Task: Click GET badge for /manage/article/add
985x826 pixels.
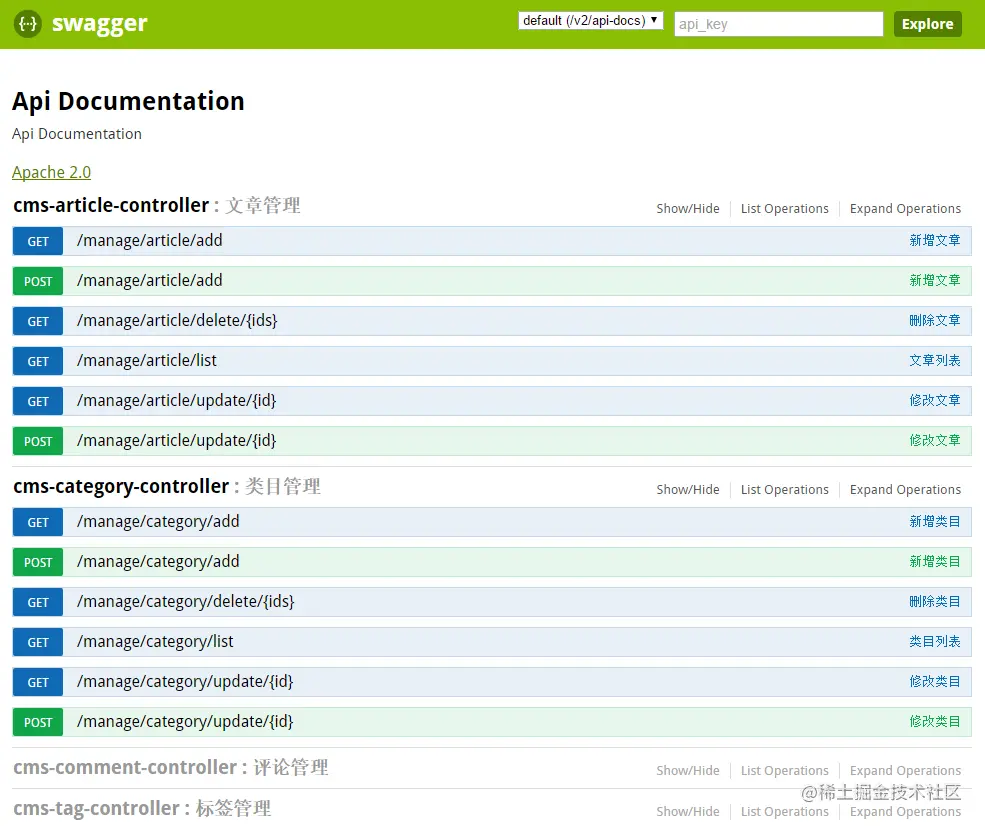Action: coord(38,241)
